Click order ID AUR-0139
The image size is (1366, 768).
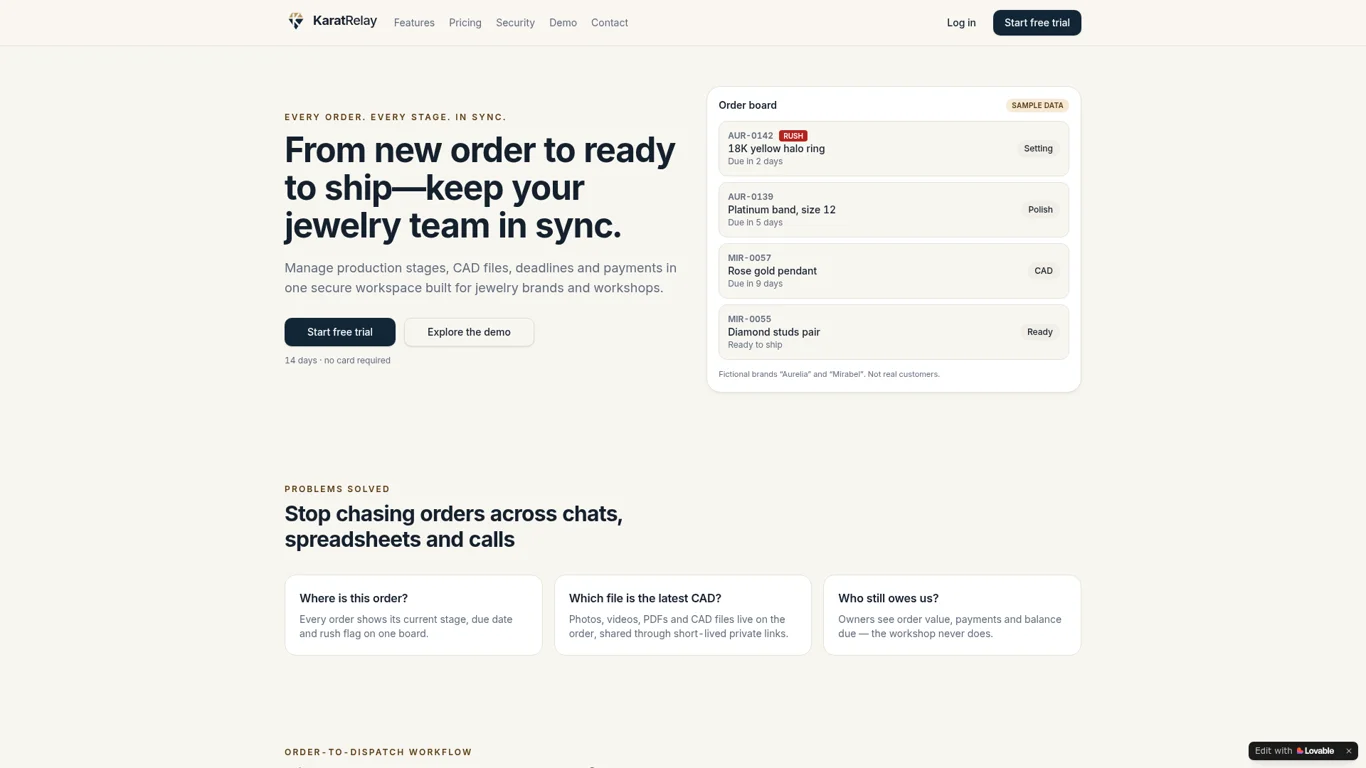point(750,197)
